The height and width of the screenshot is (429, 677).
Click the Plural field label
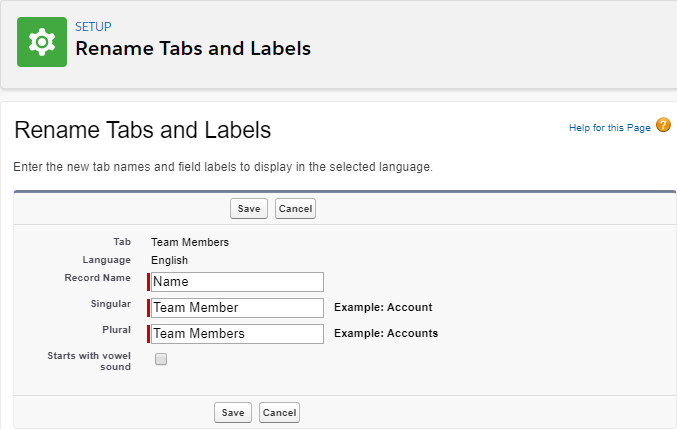coord(115,329)
